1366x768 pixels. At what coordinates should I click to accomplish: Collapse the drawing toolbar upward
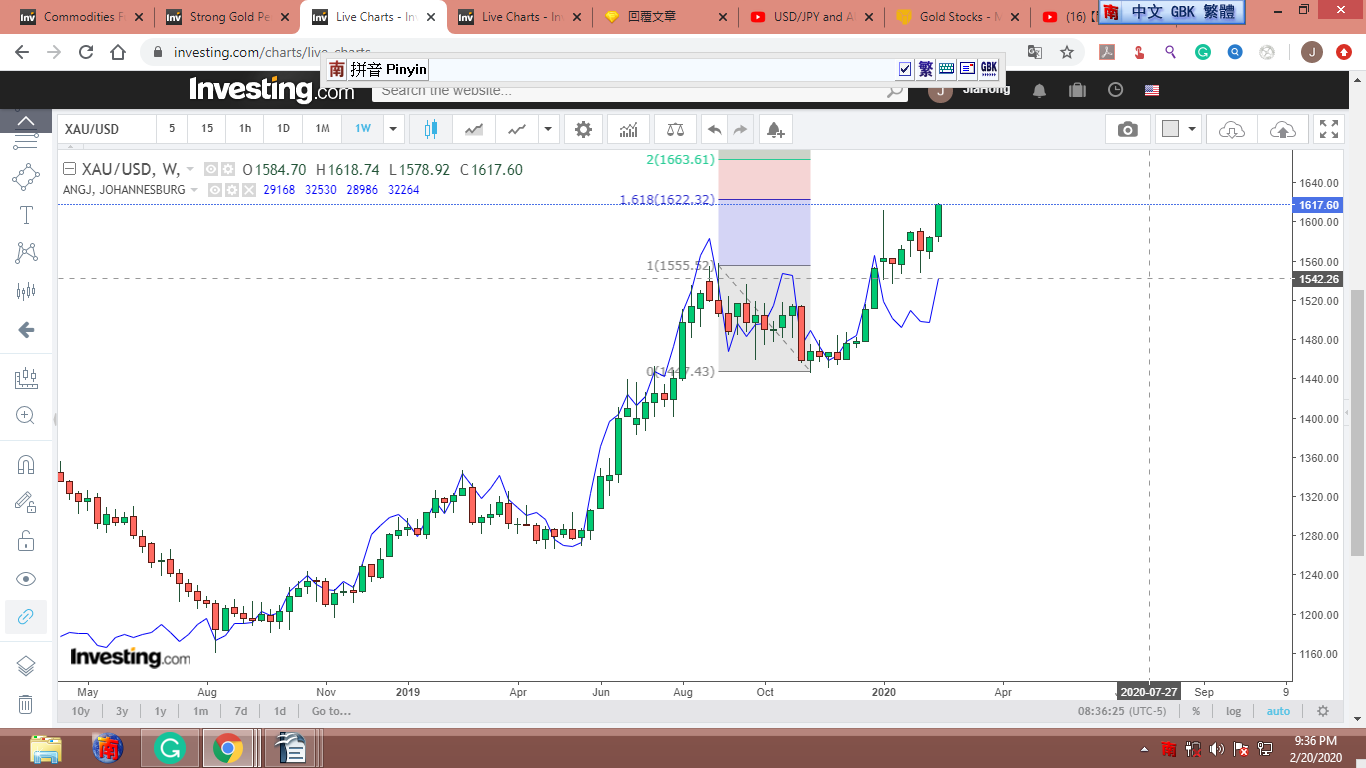coord(26,122)
